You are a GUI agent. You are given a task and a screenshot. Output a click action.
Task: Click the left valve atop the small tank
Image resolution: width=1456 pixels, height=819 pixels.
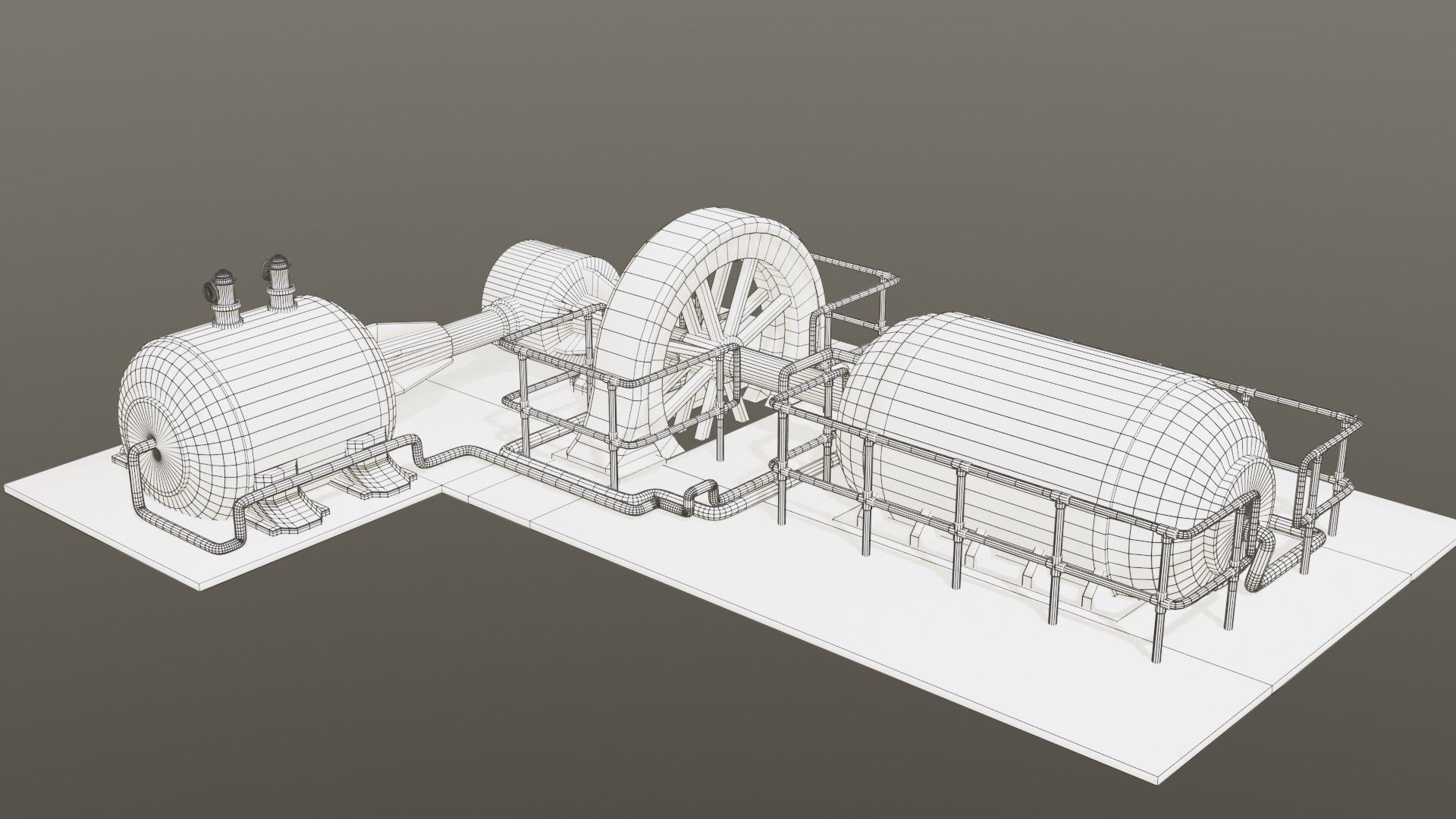[224, 297]
